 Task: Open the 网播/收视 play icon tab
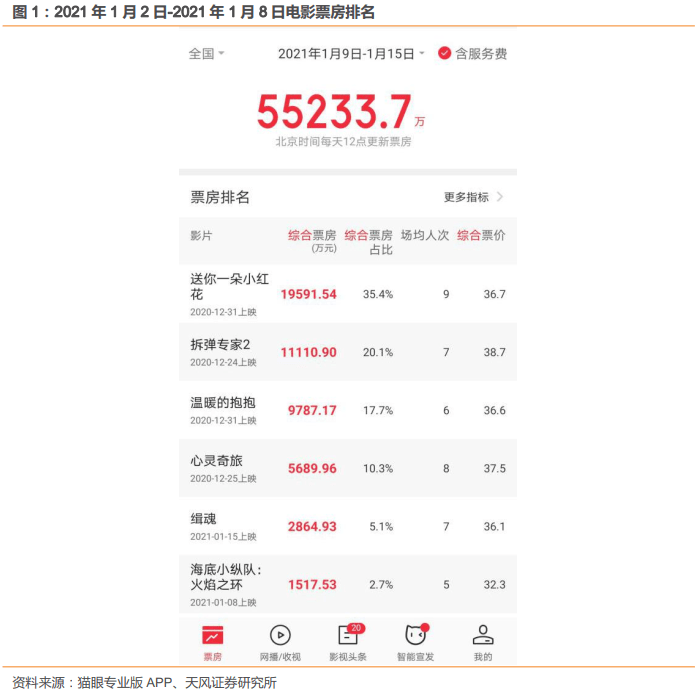(280, 635)
